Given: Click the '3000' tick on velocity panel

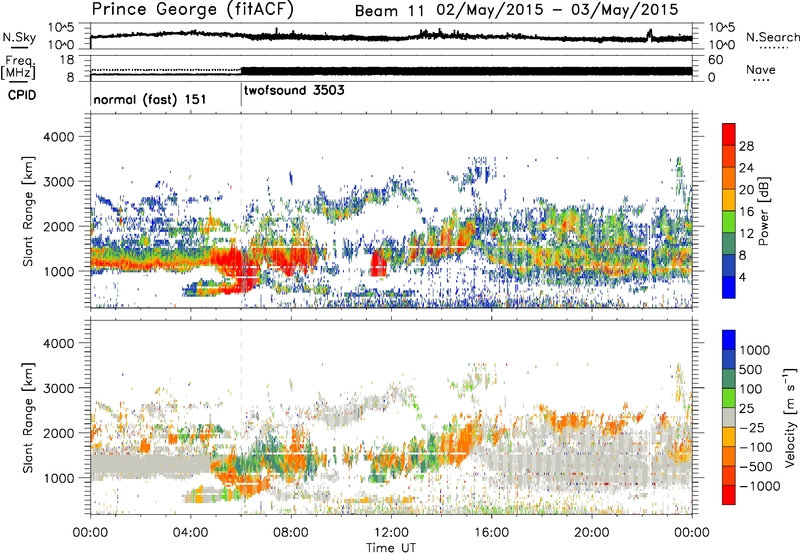Looking at the screenshot, I should (58, 388).
